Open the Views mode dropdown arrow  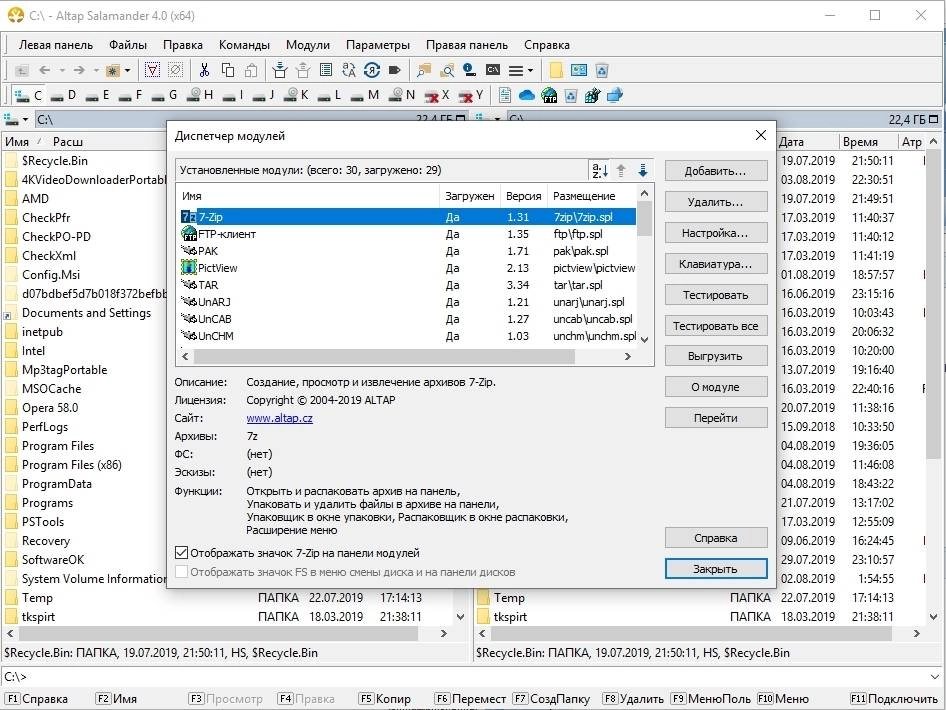click(x=530, y=71)
